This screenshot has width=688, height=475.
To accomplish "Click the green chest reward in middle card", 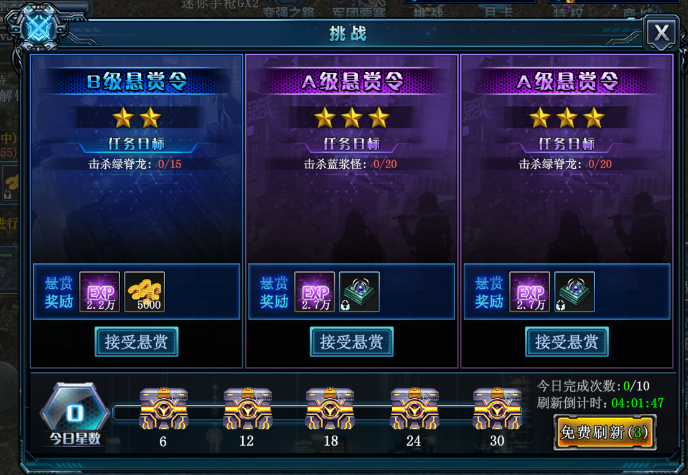I will (x=359, y=292).
